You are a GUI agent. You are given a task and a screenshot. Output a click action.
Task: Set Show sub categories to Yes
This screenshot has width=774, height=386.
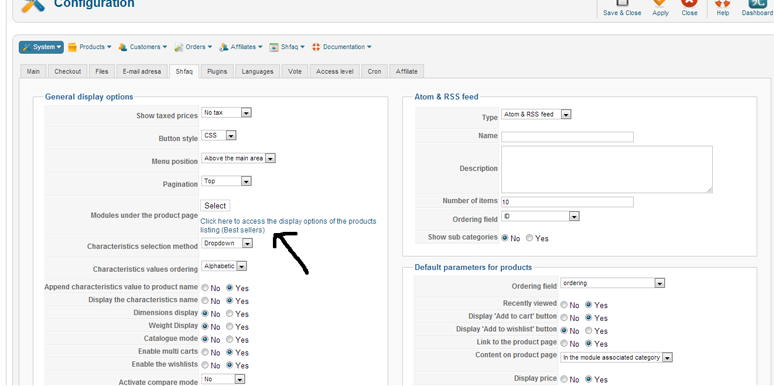point(530,238)
